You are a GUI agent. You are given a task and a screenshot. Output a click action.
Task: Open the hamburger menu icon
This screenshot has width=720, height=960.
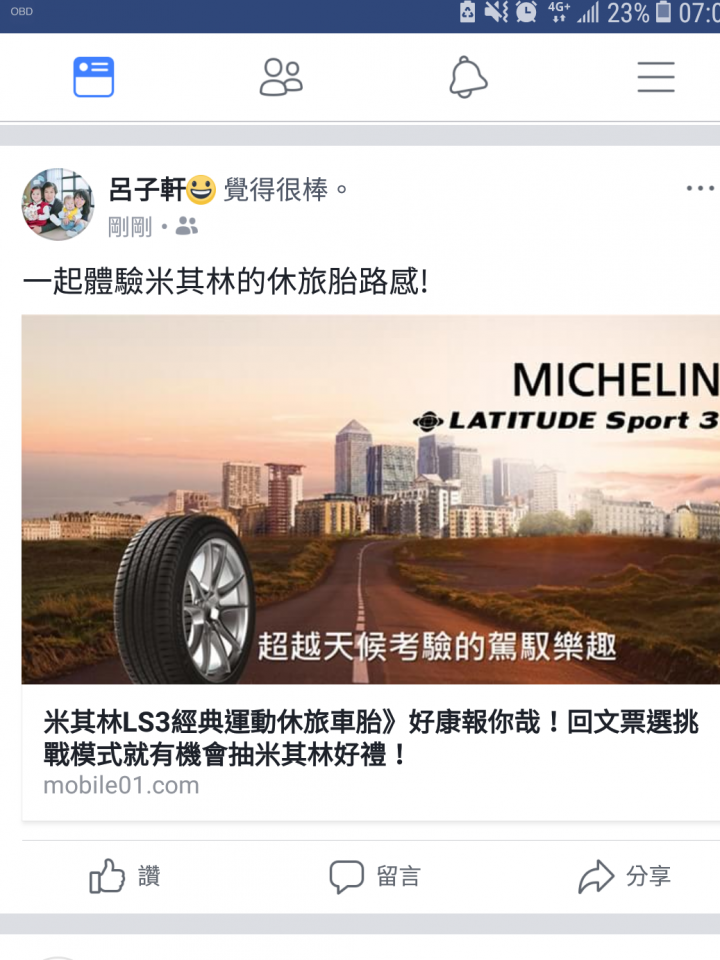point(656,77)
